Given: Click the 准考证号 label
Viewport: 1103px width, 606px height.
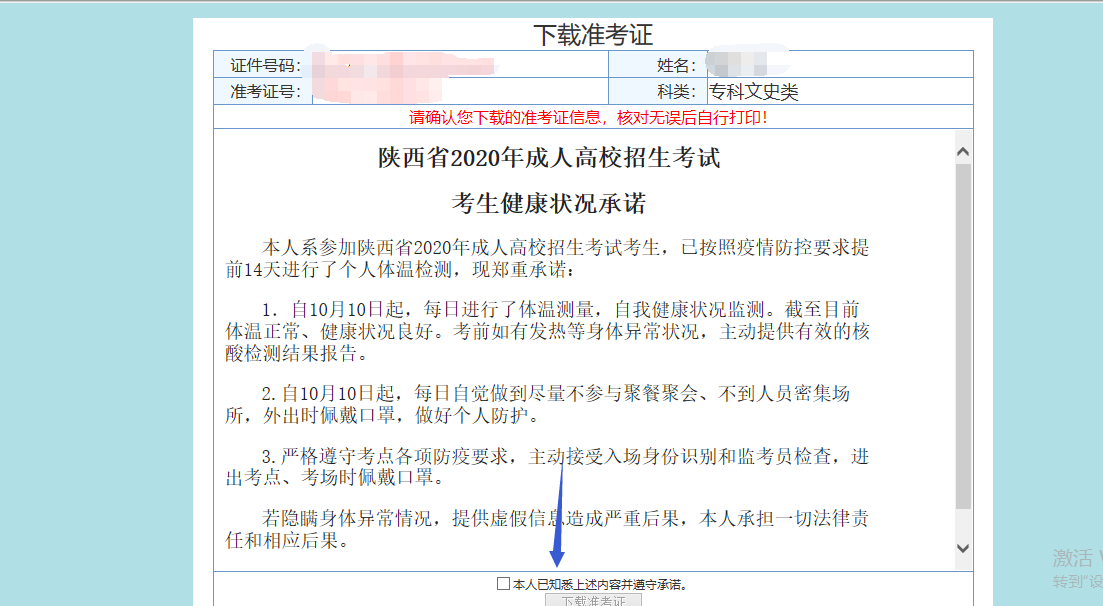Looking at the screenshot, I should pos(265,92).
